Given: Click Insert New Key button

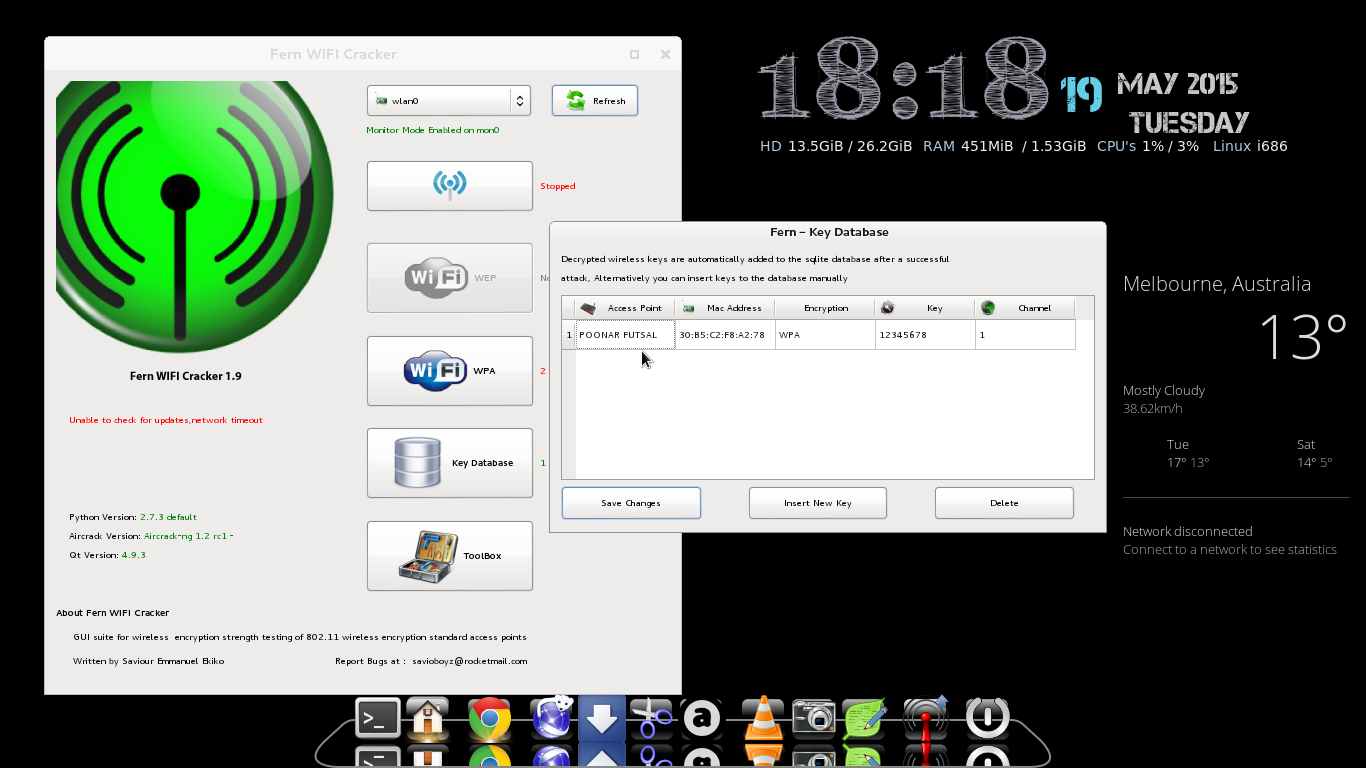Looking at the screenshot, I should pyautogui.click(x=818, y=503).
